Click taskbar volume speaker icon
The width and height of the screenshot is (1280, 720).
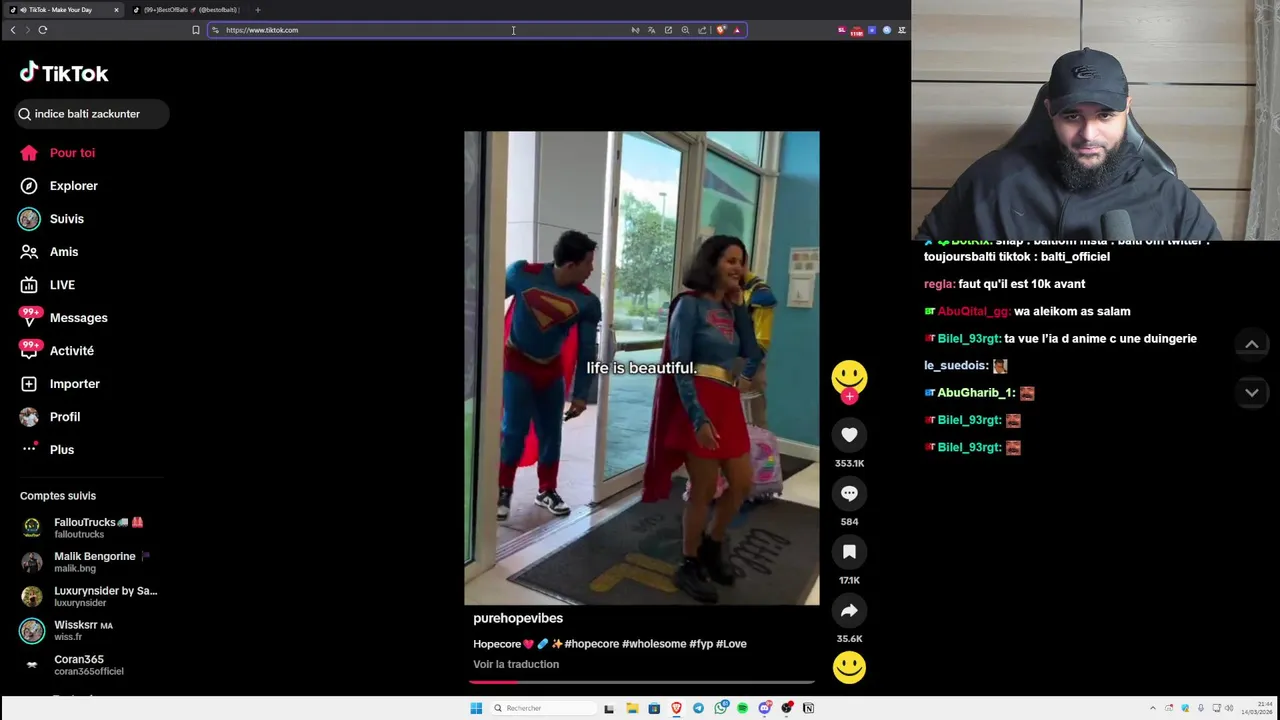[1229, 708]
